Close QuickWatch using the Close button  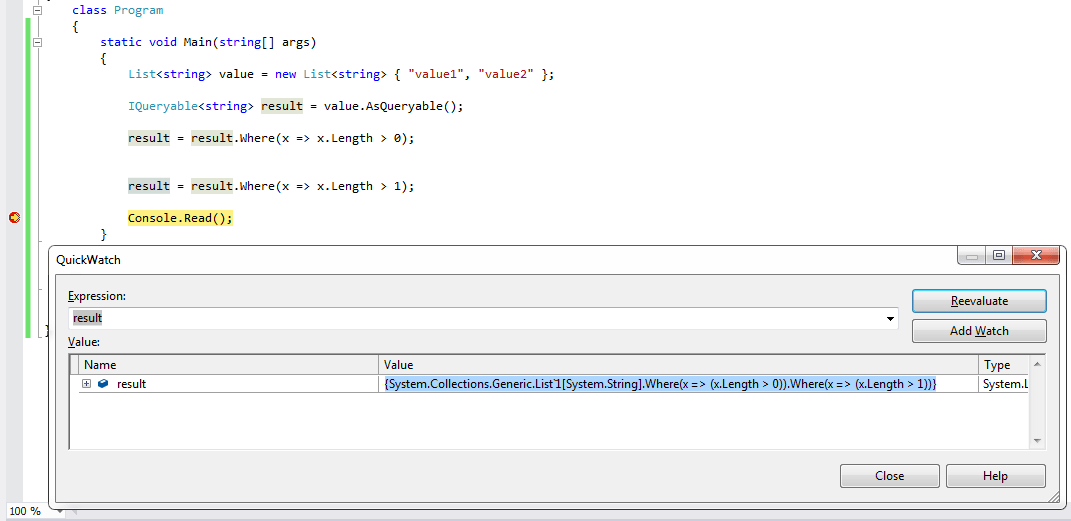pyautogui.click(x=889, y=476)
